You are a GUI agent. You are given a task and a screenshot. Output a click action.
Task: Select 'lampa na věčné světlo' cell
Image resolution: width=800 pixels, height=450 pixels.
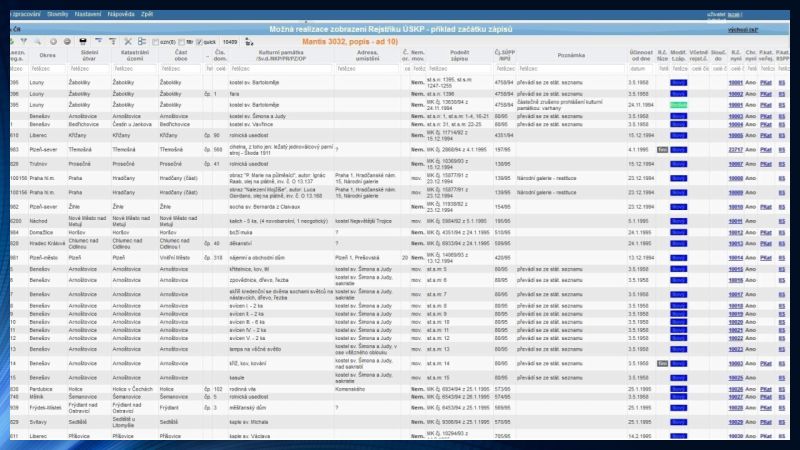click(255, 349)
